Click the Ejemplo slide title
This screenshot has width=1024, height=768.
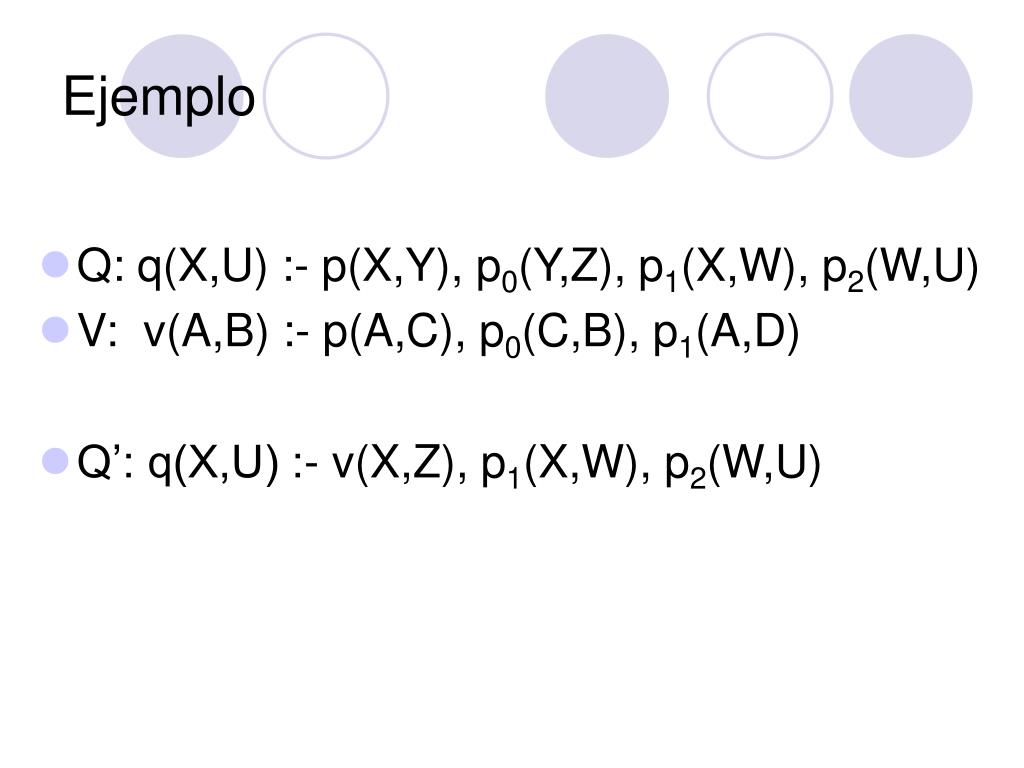(x=159, y=98)
